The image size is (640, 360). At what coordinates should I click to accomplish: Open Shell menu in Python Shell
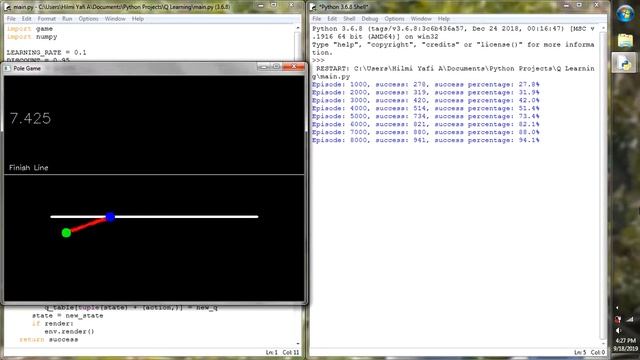tap(349, 19)
